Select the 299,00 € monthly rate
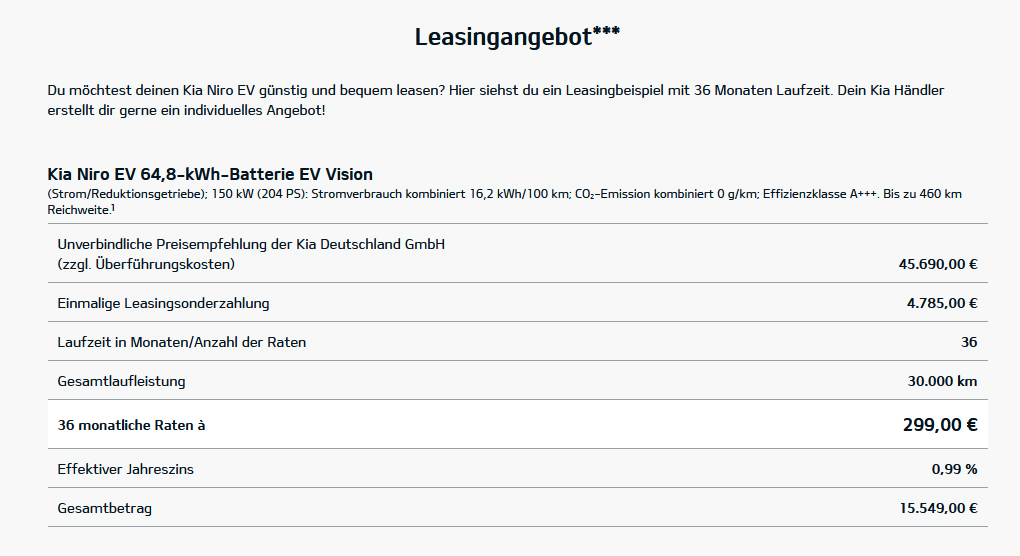Screen dimensions: 1020x556 pos(939,425)
